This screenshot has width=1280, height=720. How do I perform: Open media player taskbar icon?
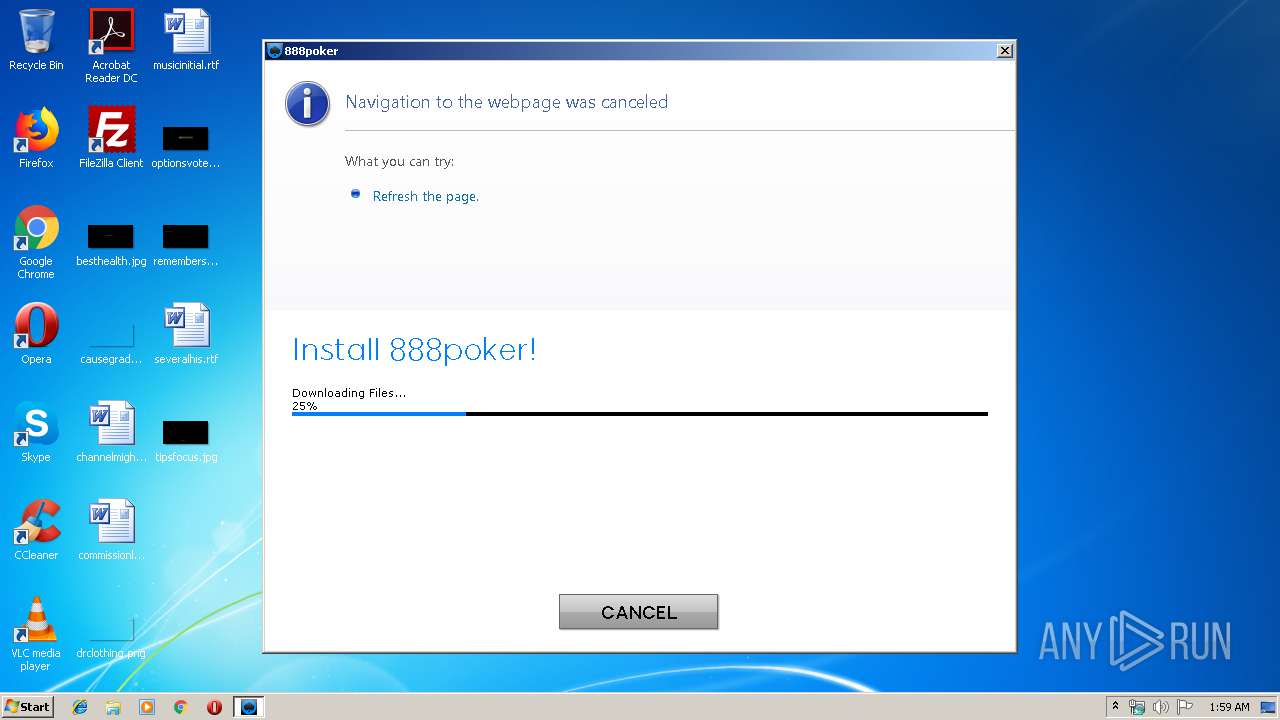(x=147, y=707)
